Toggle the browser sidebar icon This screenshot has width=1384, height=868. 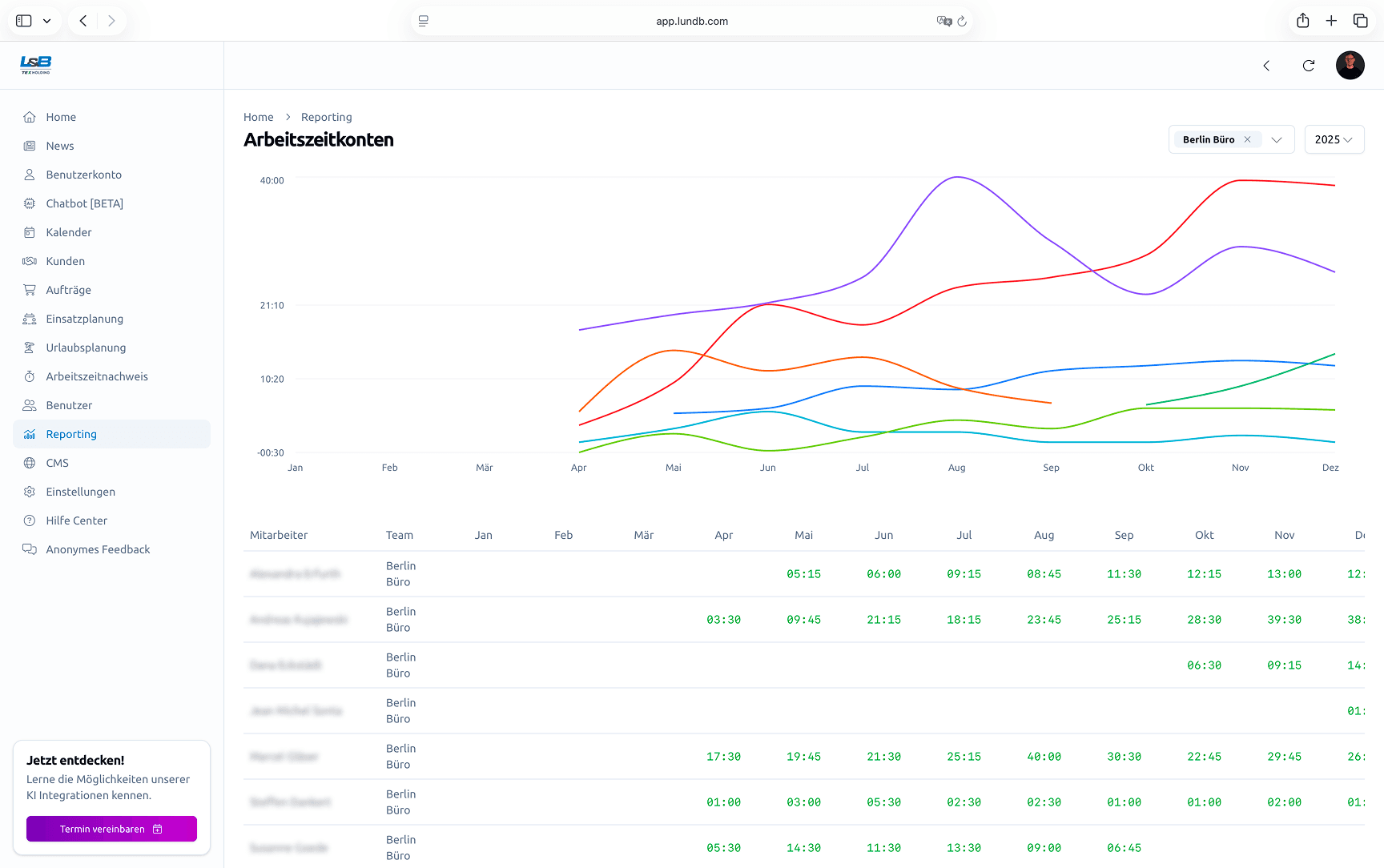pyautogui.click(x=24, y=21)
